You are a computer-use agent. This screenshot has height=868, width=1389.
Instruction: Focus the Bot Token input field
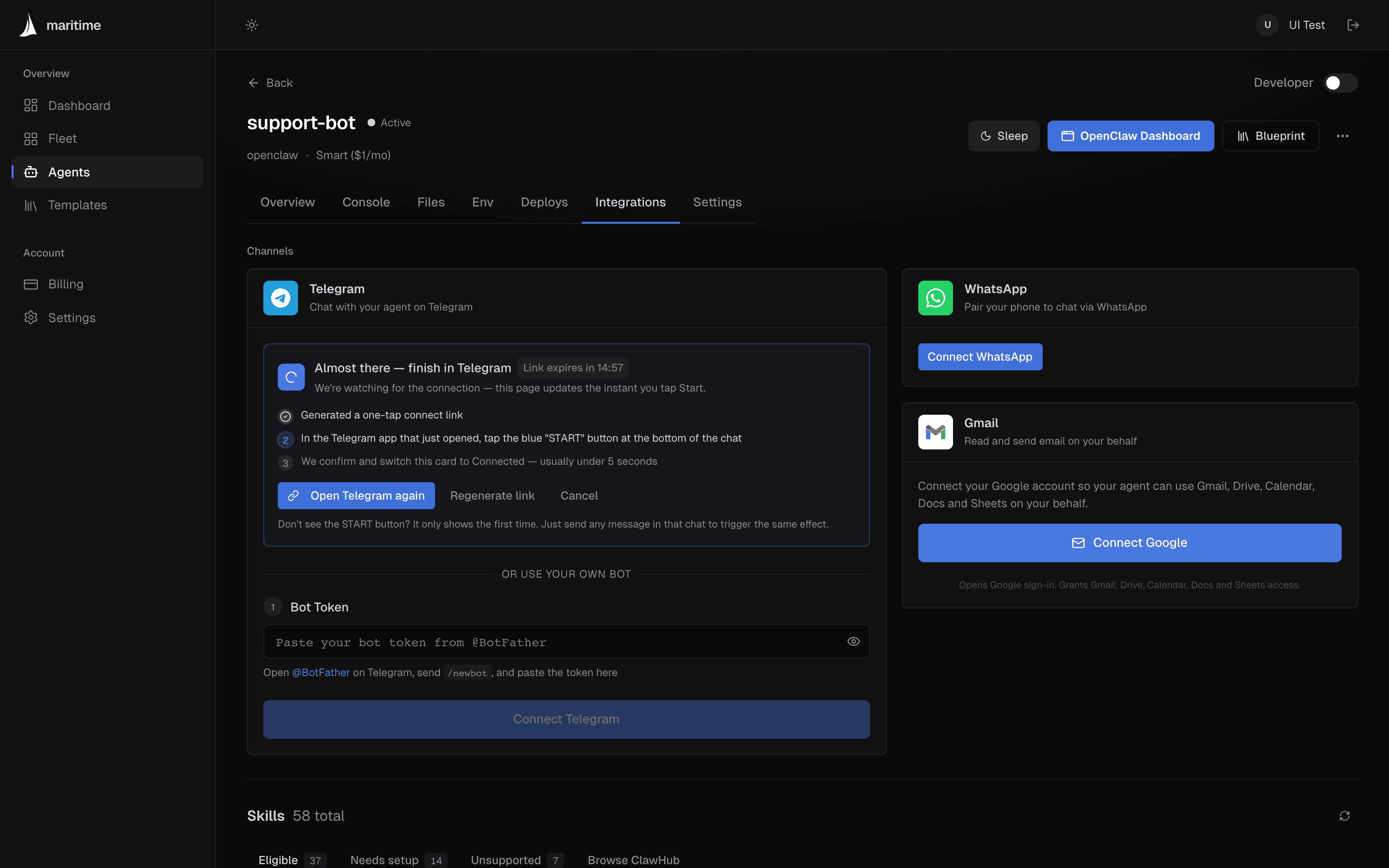(566, 641)
